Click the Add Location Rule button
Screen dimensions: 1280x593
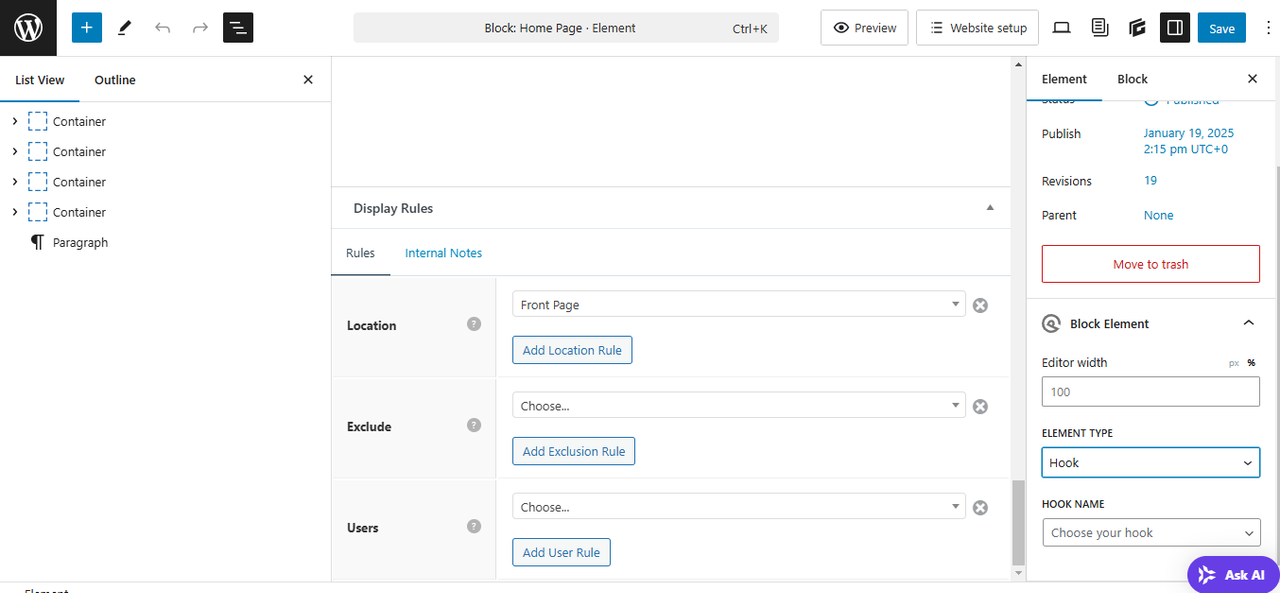[572, 350]
